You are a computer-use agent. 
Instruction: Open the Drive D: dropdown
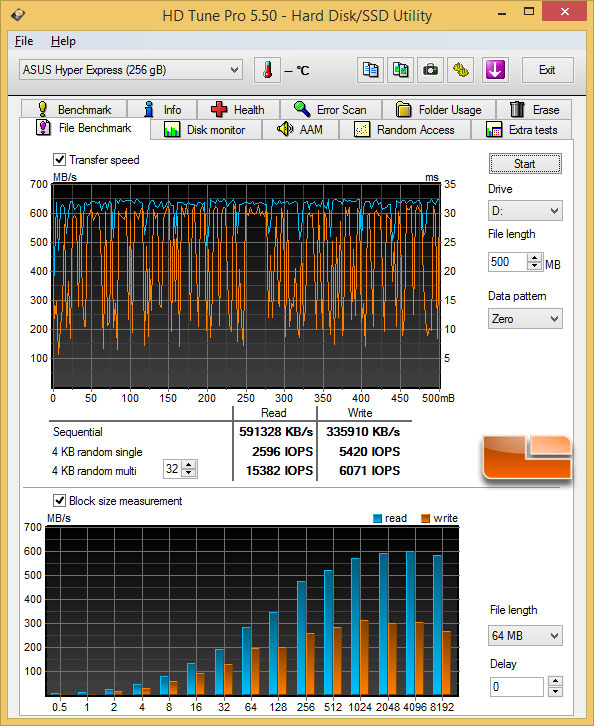click(x=525, y=211)
